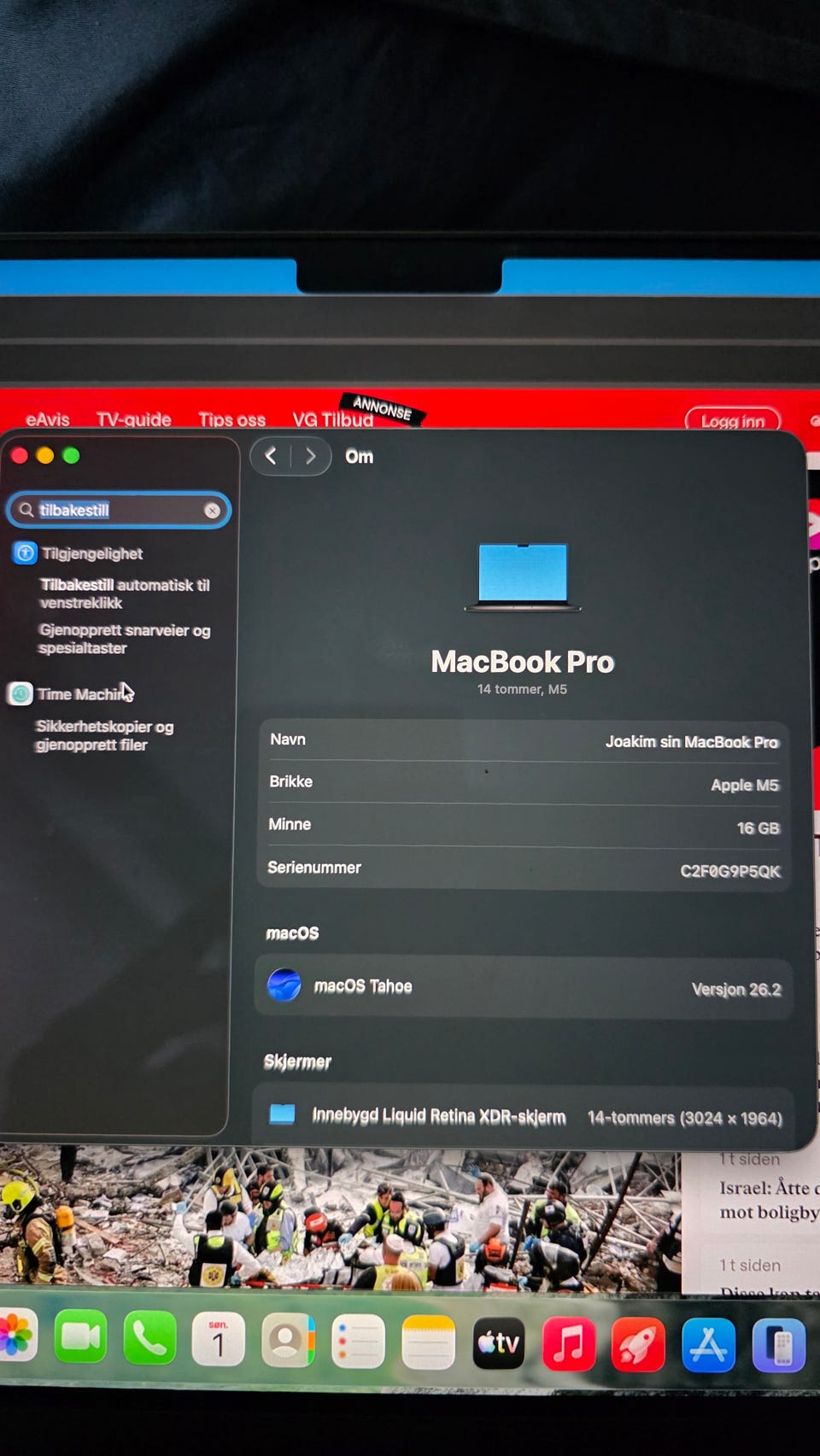
Task: Click the serial number 'C2F0G9P5QK'
Action: tap(730, 871)
